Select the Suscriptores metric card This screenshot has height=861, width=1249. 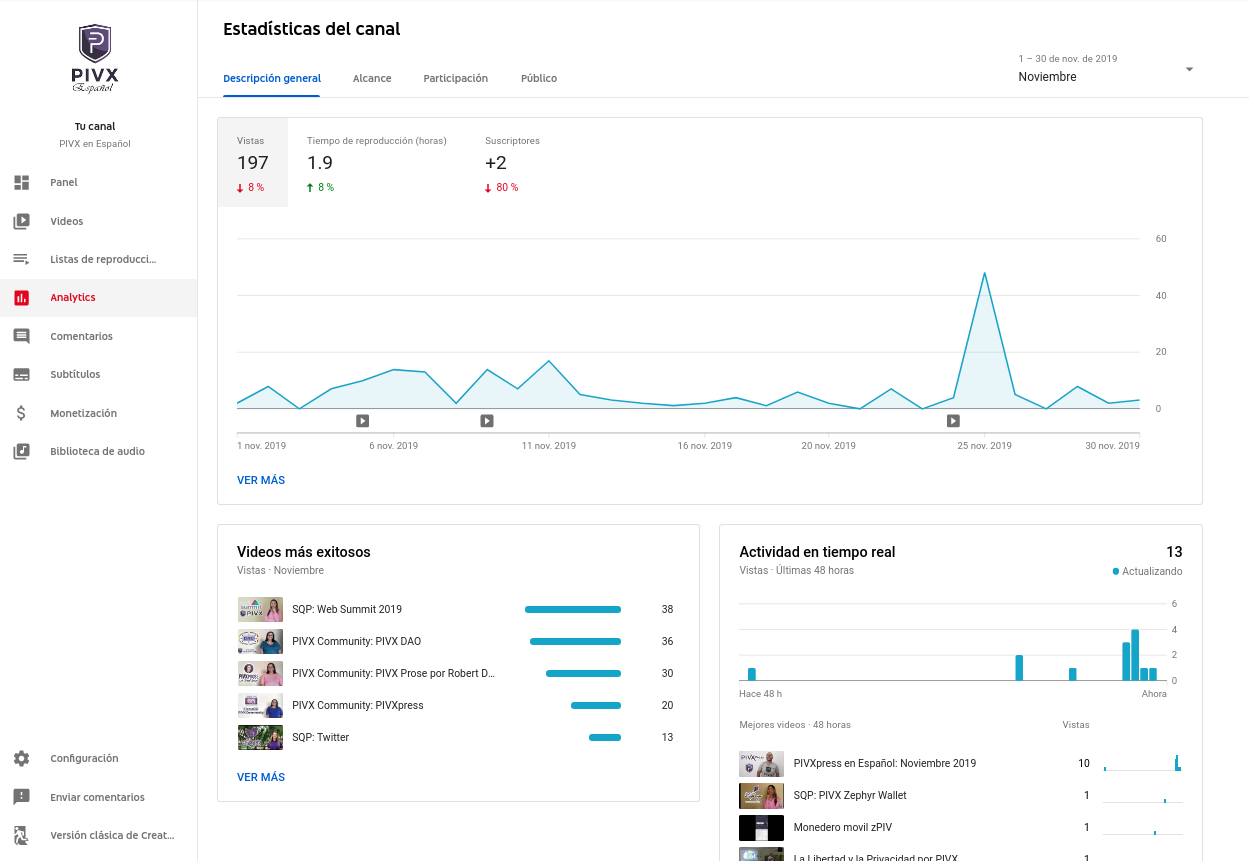tap(512, 163)
